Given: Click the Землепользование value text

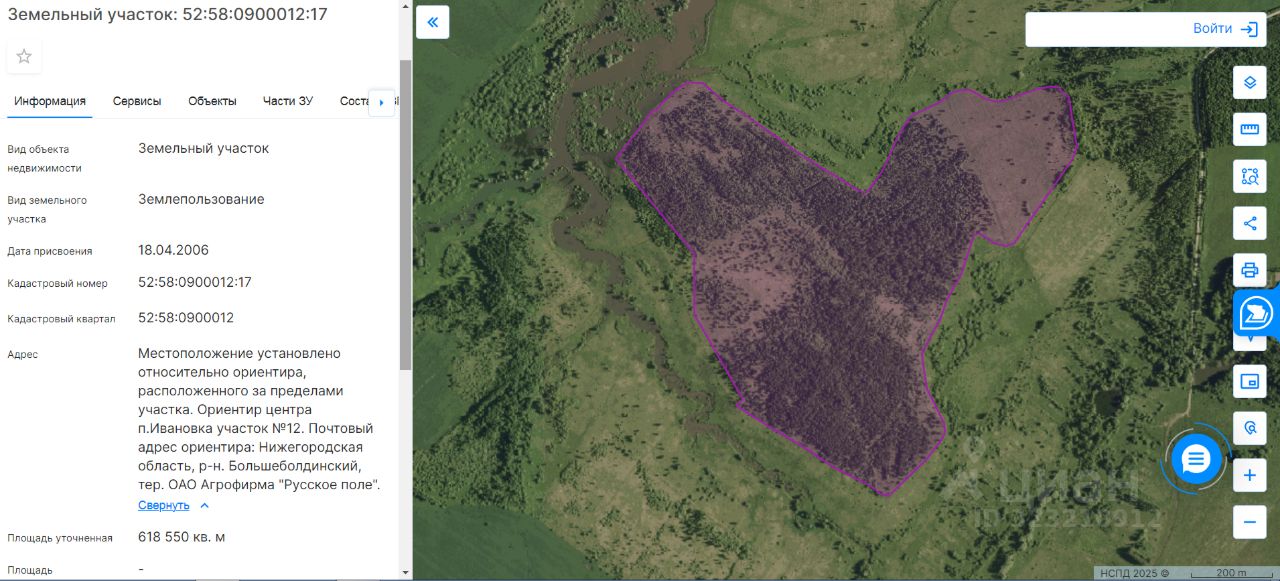Looking at the screenshot, I should tap(201, 199).
